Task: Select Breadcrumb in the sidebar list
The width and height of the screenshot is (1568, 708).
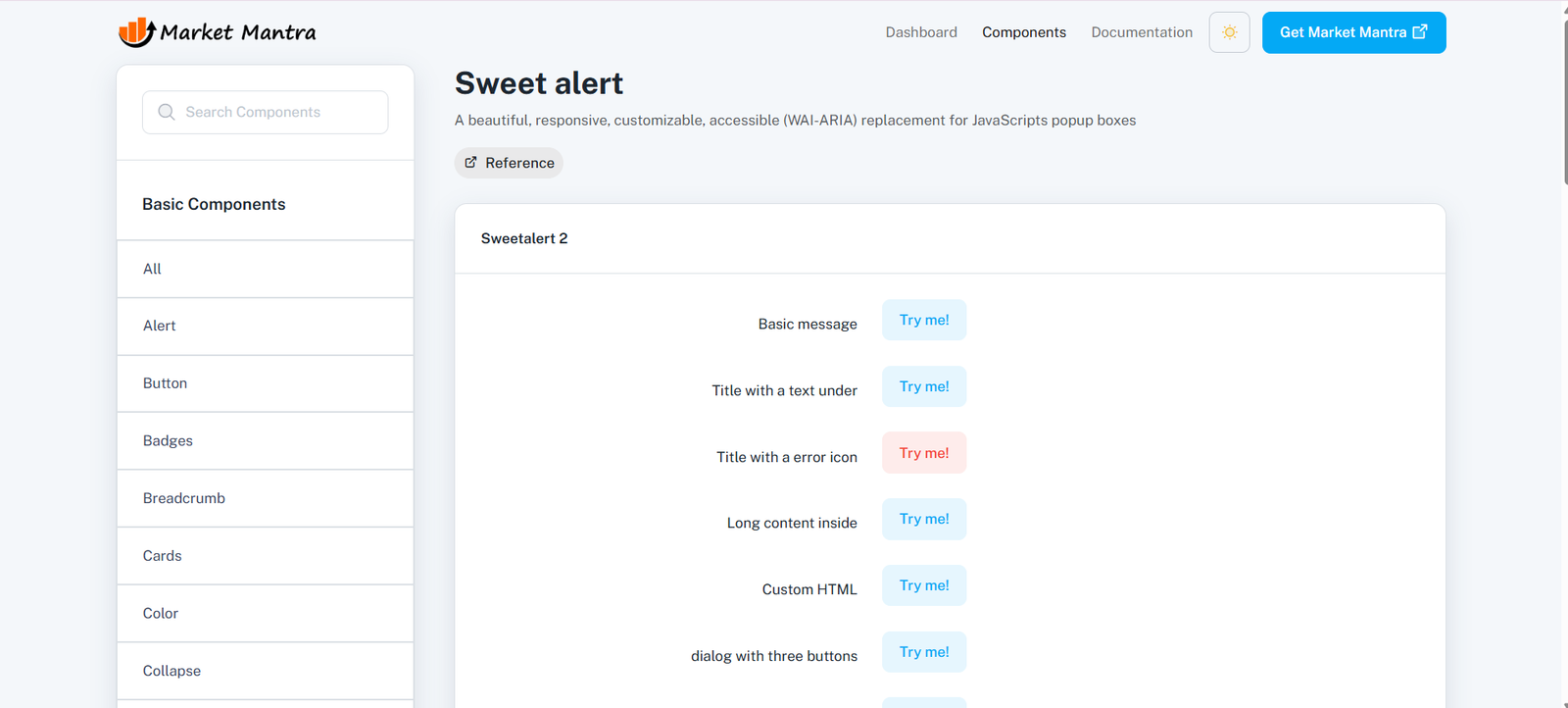Action: pyautogui.click(x=265, y=498)
